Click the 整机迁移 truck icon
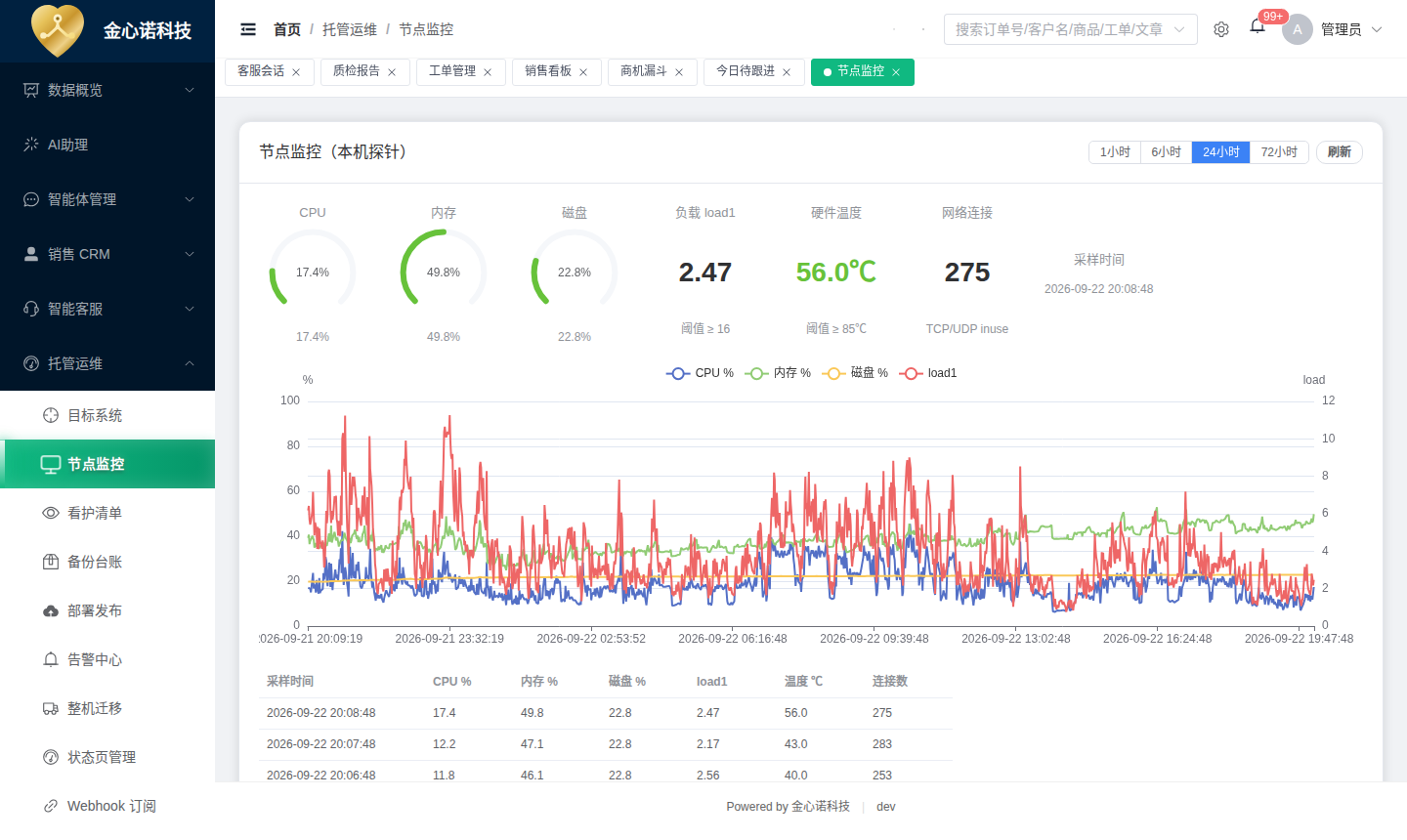Image resolution: width=1407 pixels, height=840 pixels. click(x=51, y=708)
